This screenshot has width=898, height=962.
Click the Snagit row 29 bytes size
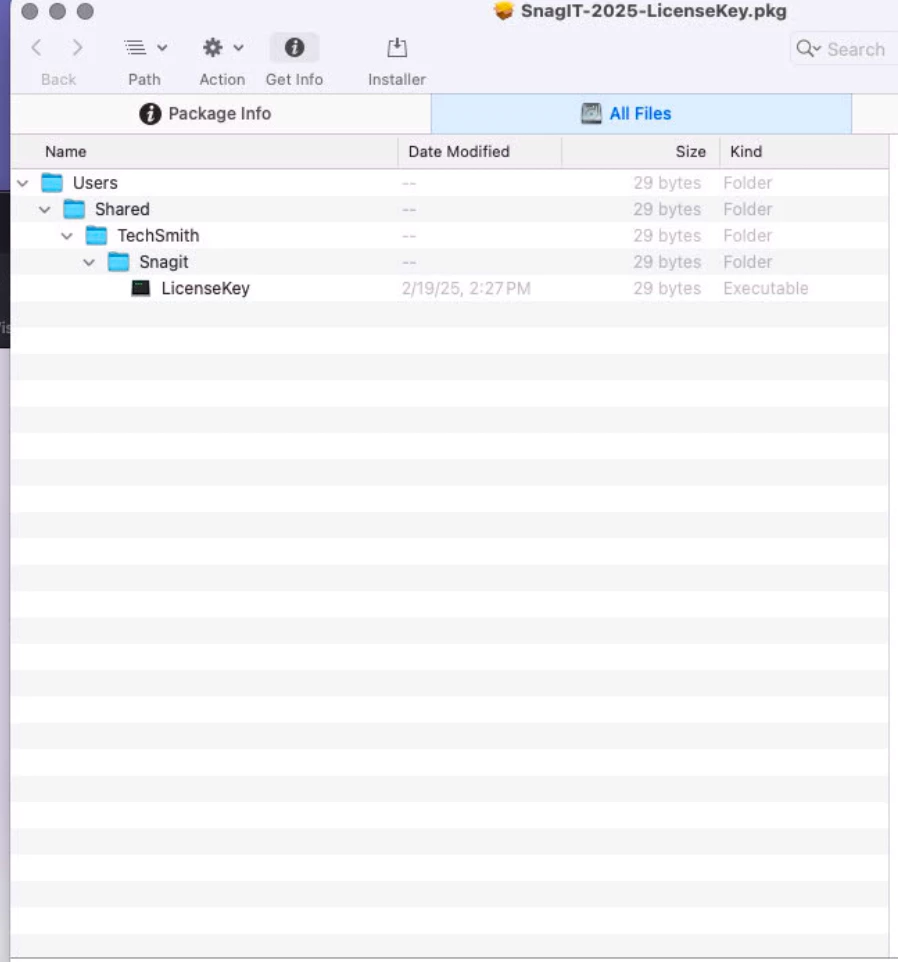[x=667, y=262]
